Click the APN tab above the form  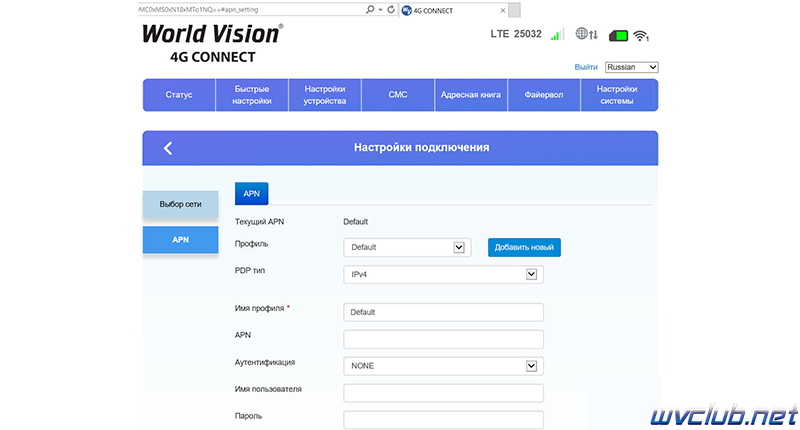click(252, 193)
